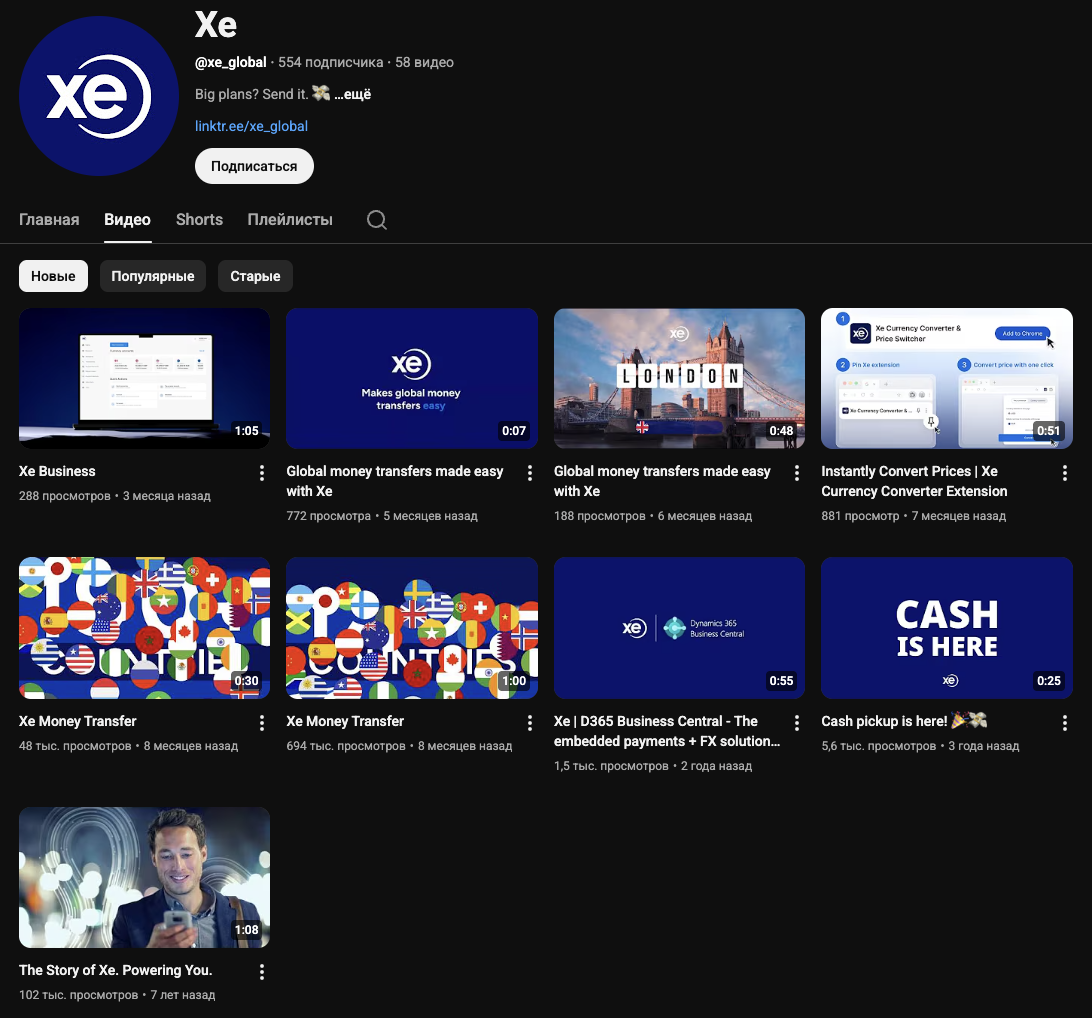
Task: Switch to the Главная tab
Action: coord(49,219)
